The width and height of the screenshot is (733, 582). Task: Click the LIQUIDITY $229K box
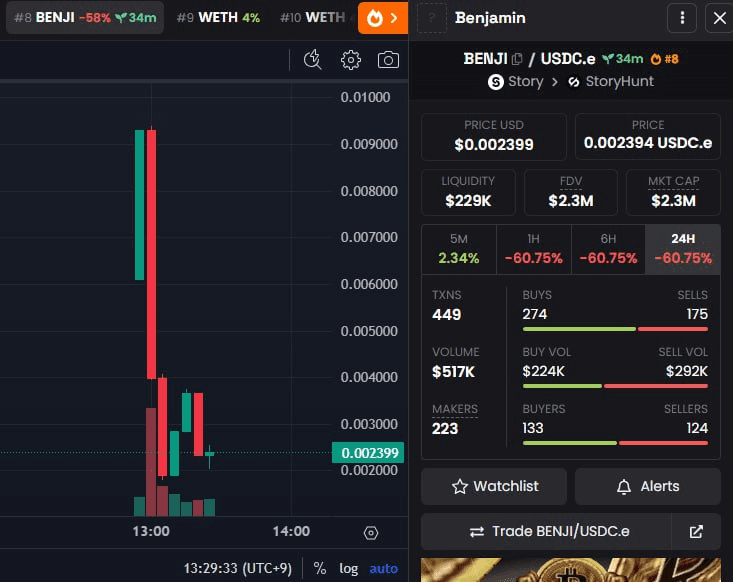(x=468, y=192)
